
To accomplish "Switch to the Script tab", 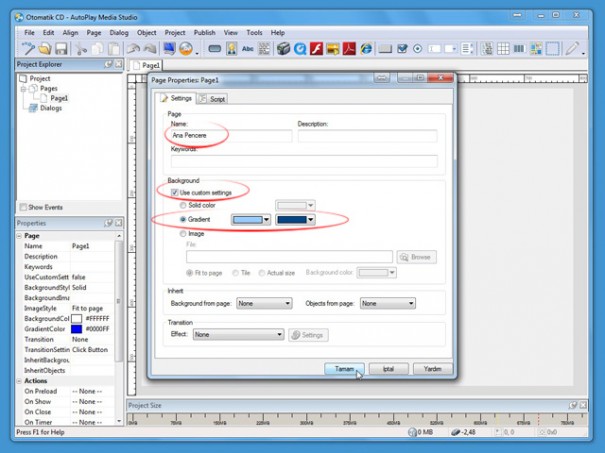I will pos(213,99).
